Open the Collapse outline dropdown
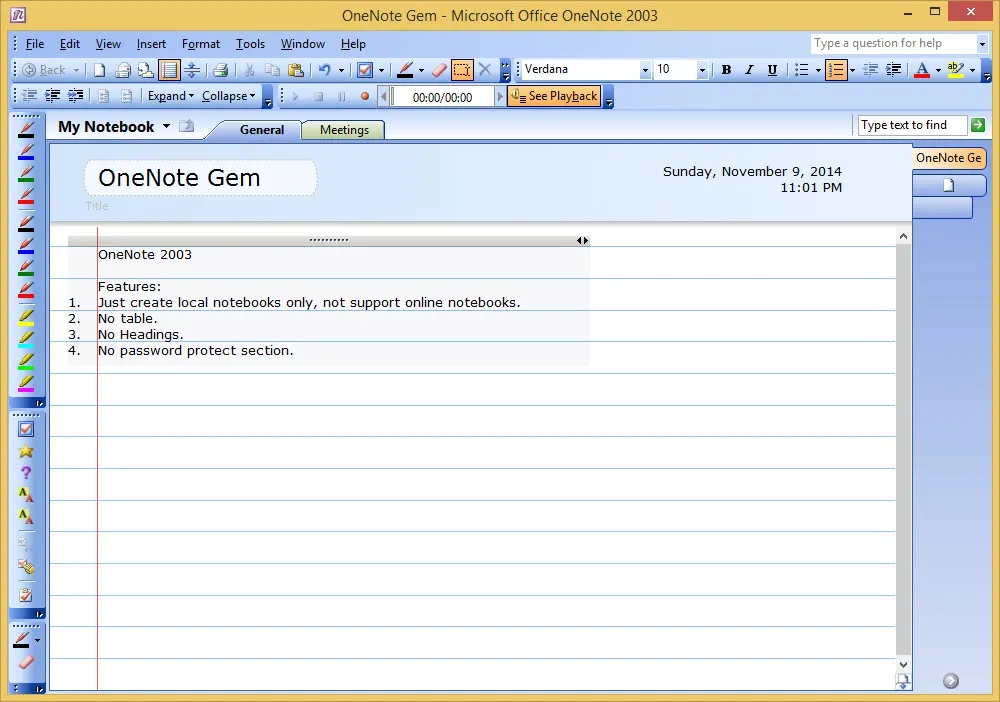The image size is (1000, 702). tap(228, 96)
